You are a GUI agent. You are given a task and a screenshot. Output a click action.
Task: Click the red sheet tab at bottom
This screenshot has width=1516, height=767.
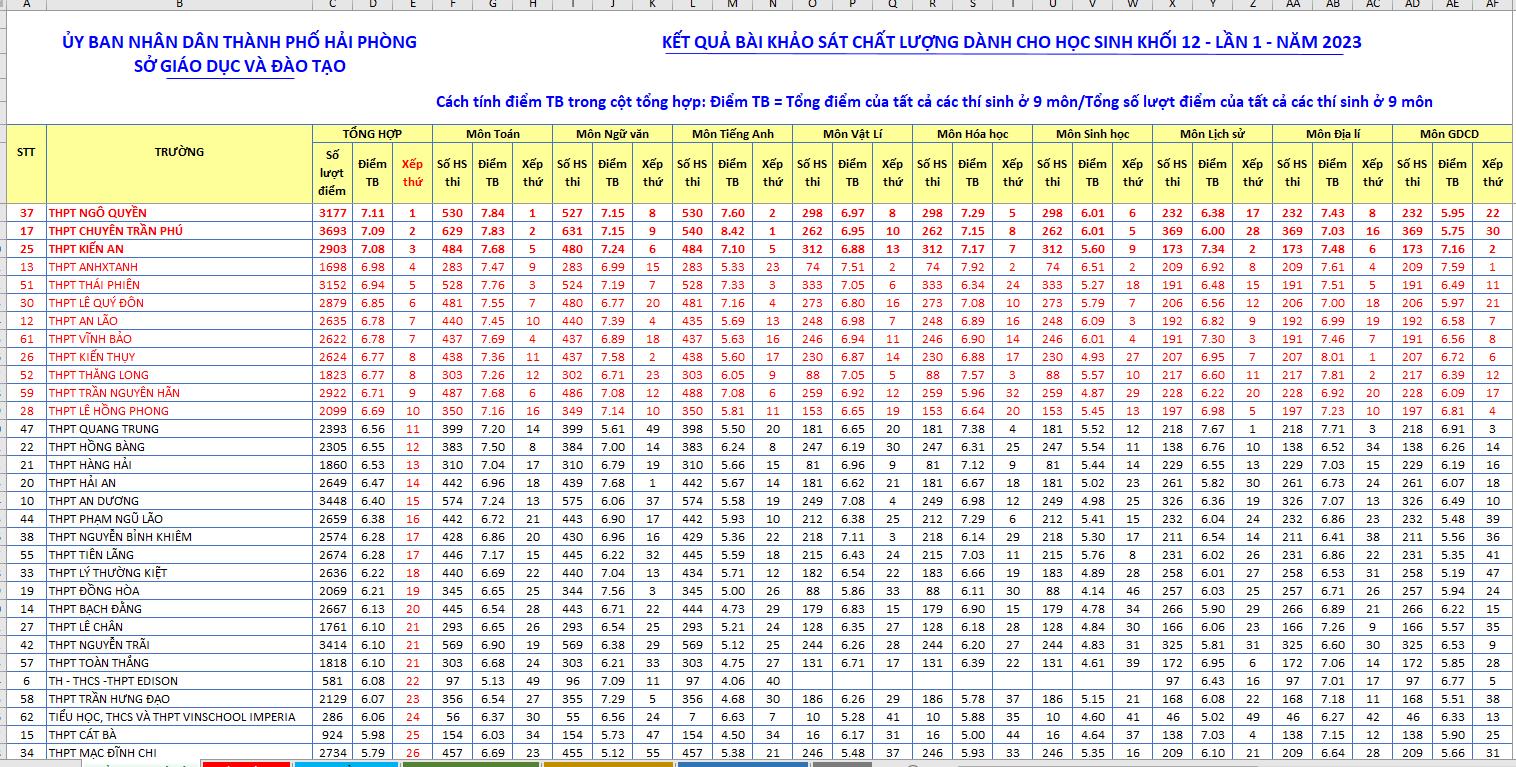coord(245,764)
